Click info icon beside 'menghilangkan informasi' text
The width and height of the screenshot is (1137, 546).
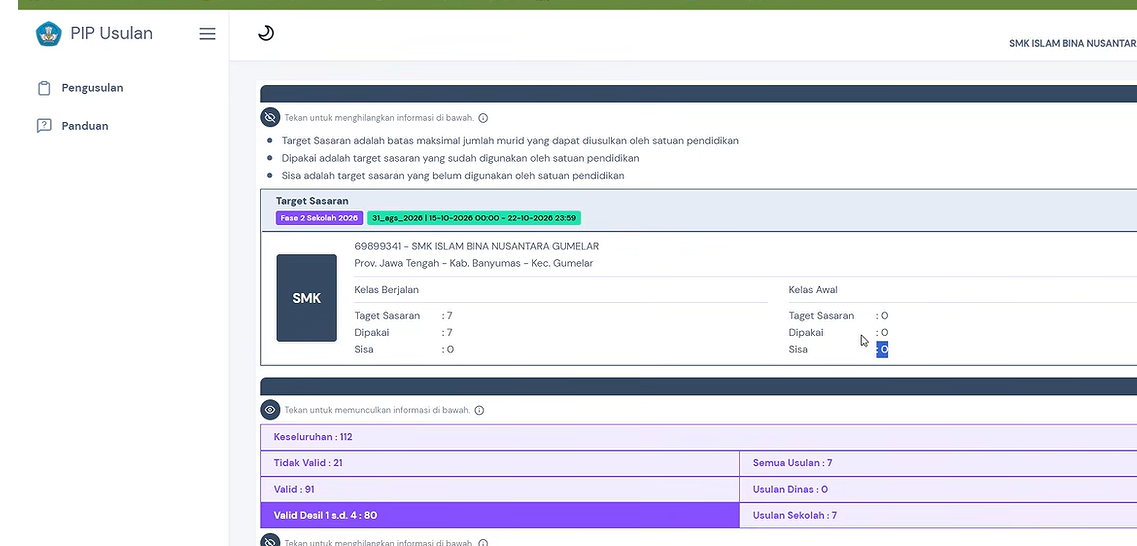pos(483,118)
